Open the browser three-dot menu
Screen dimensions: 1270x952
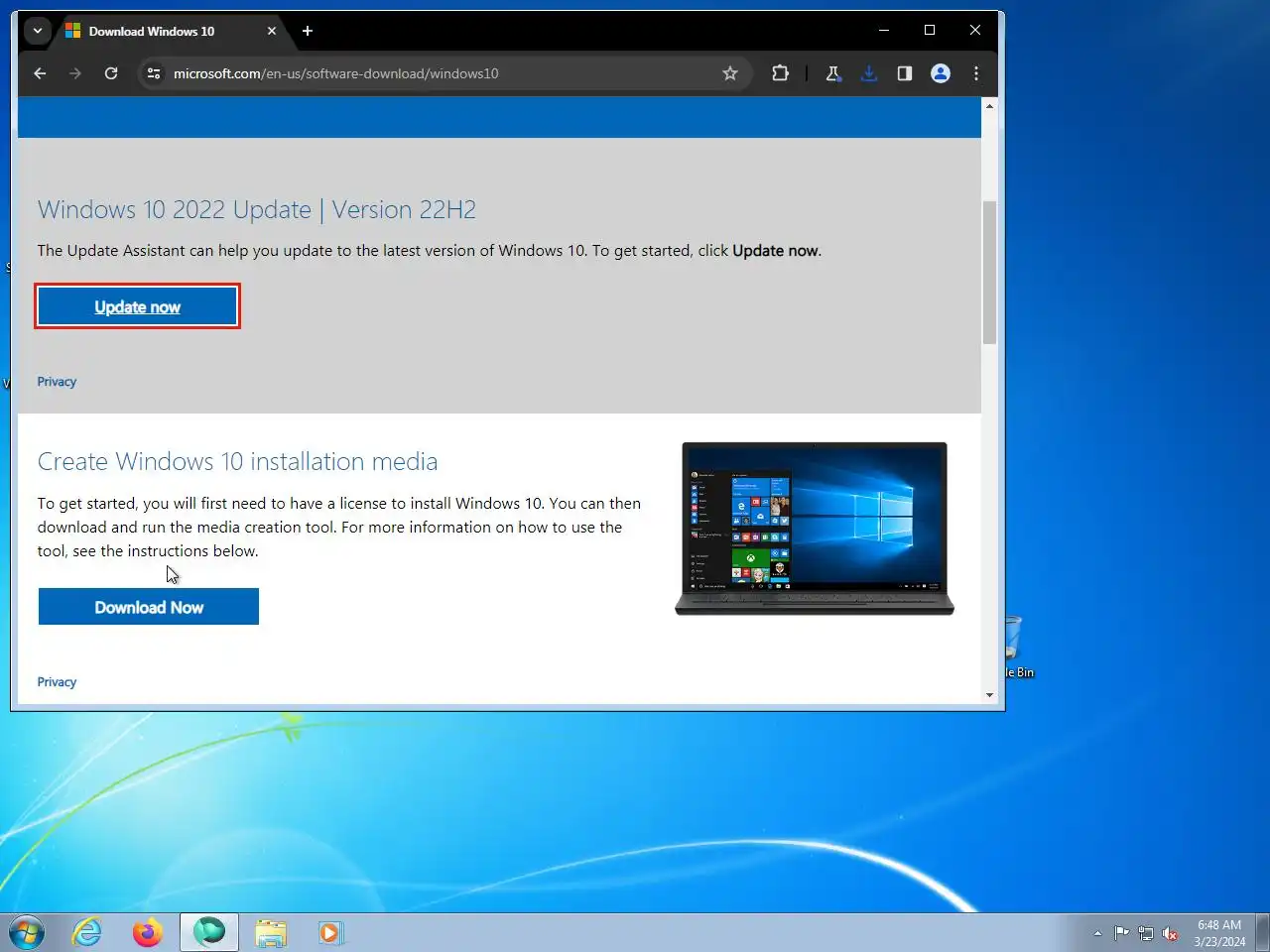(976, 73)
